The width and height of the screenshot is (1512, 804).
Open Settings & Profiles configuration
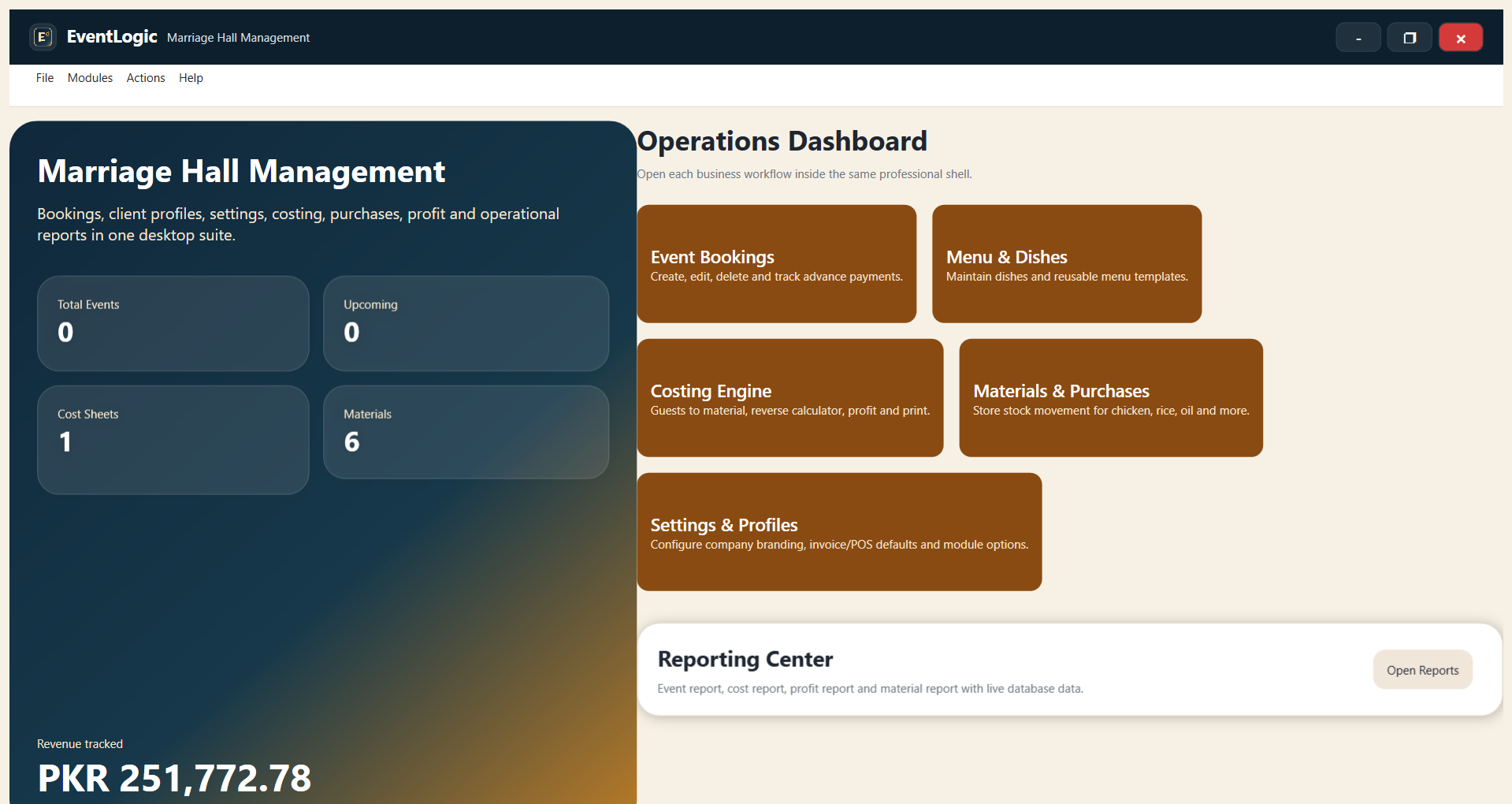839,531
